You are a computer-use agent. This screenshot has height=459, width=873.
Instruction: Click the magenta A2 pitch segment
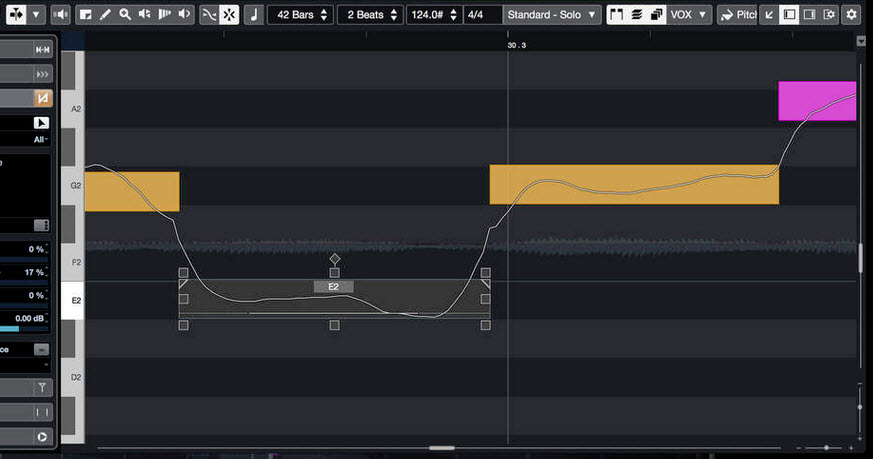coord(817,101)
